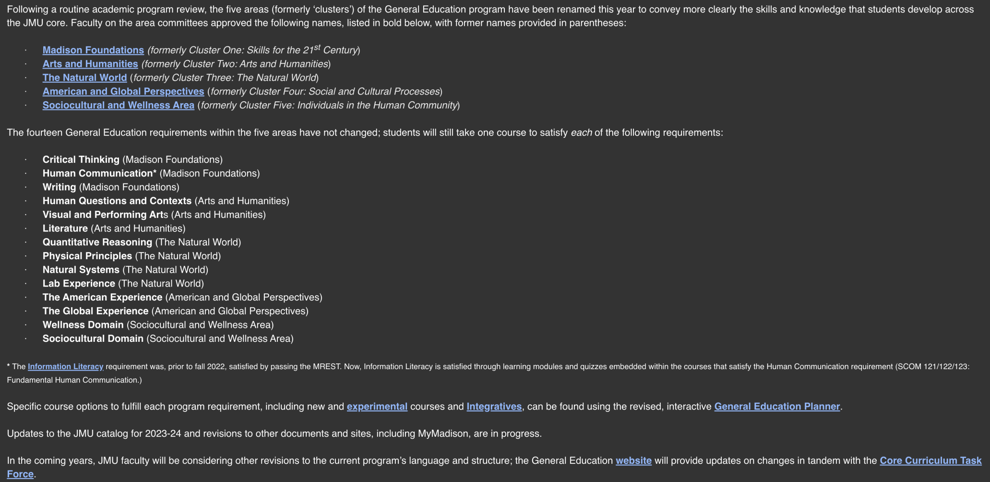Image resolution: width=990 pixels, height=482 pixels.
Task: Click the Human Communication requirement text
Action: click(x=97, y=174)
